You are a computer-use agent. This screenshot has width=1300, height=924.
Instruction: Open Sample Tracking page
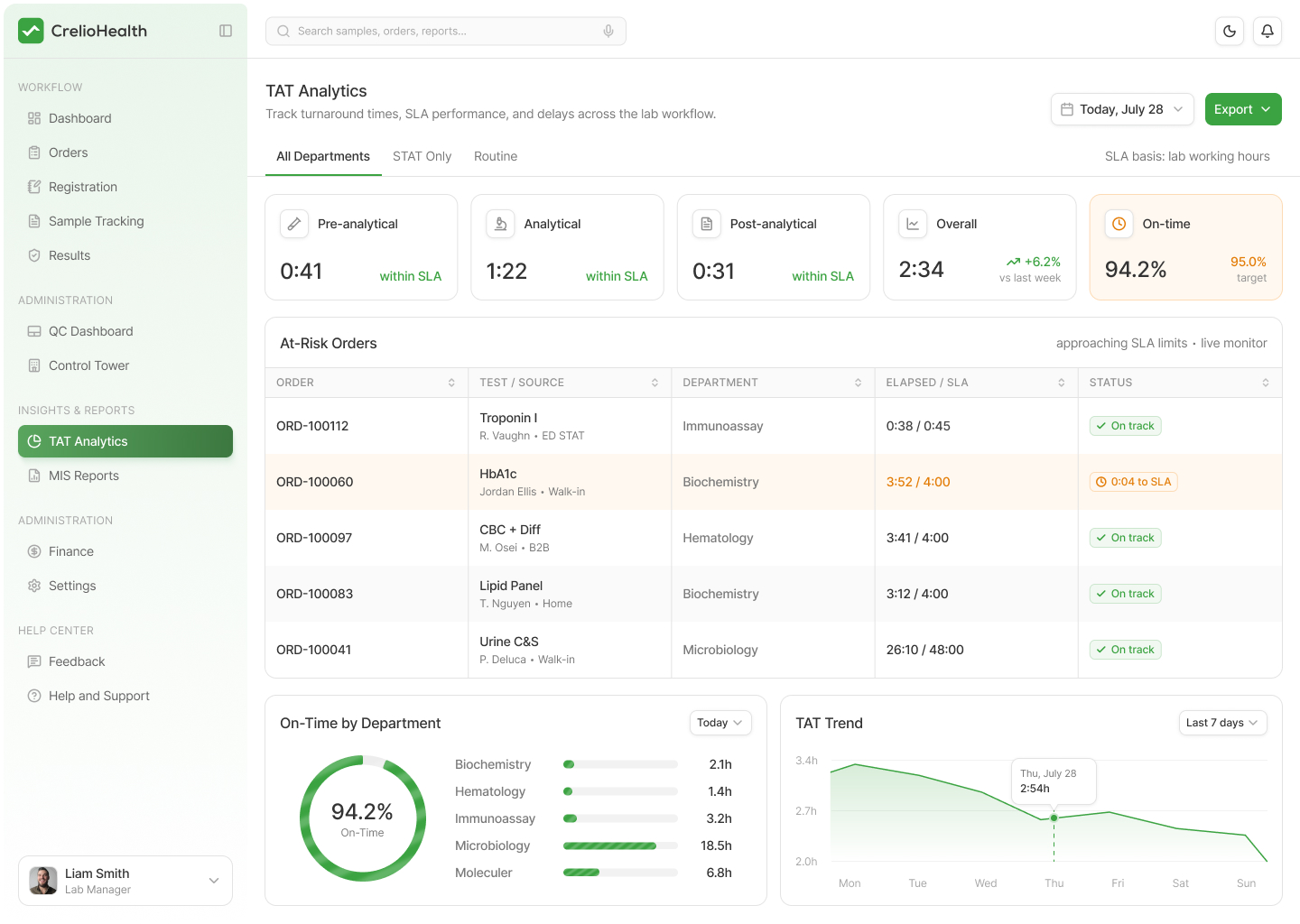tap(125, 221)
